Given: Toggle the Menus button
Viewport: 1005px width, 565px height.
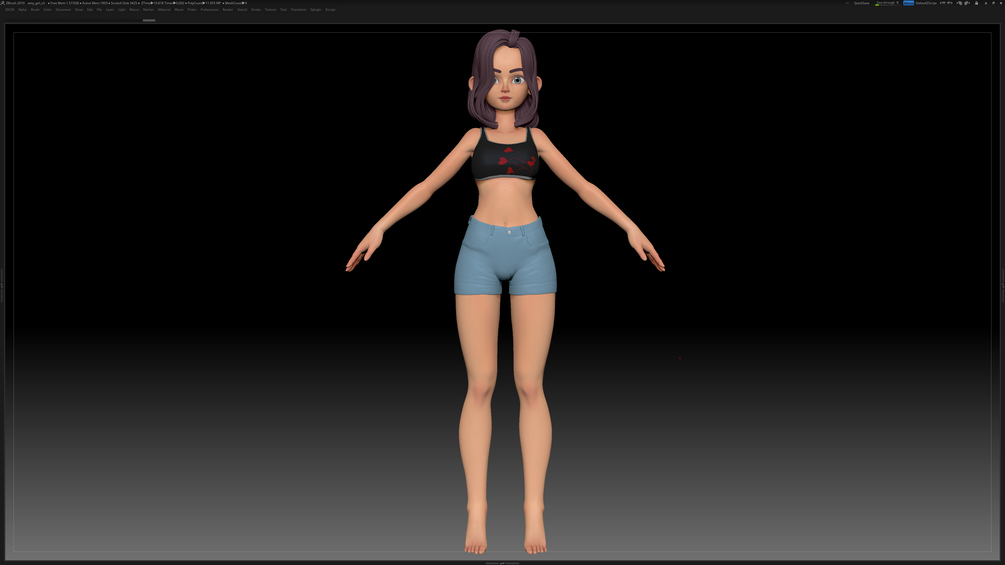Looking at the screenshot, I should point(908,3).
